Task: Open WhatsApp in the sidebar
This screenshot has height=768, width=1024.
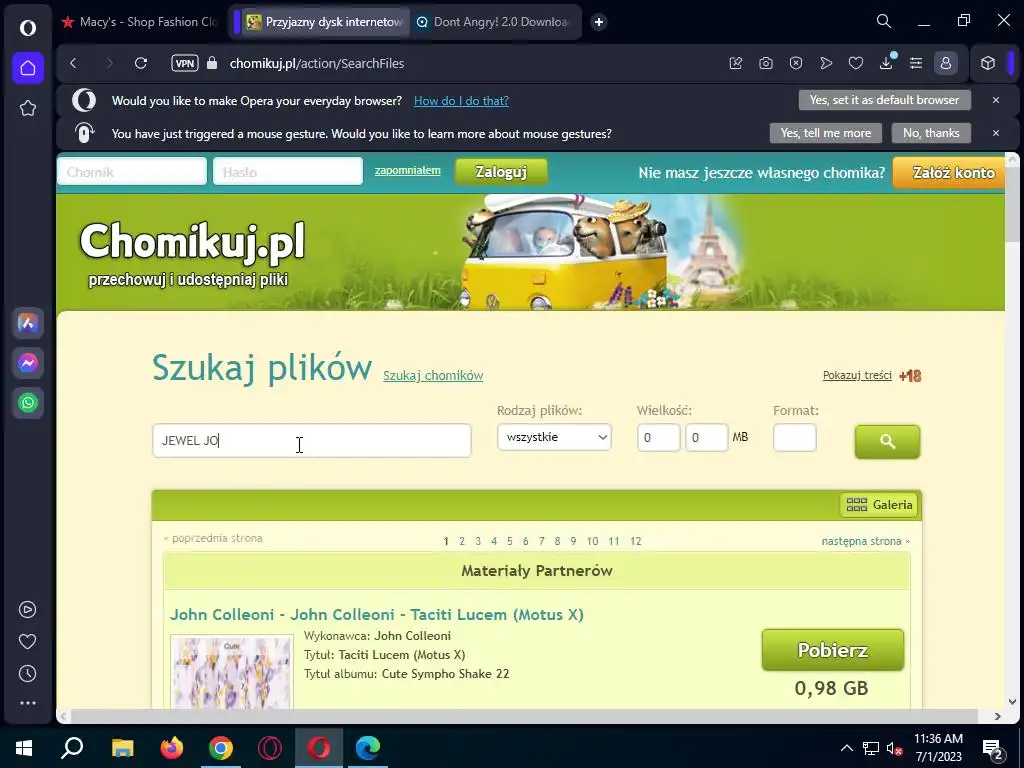Action: click(x=27, y=402)
